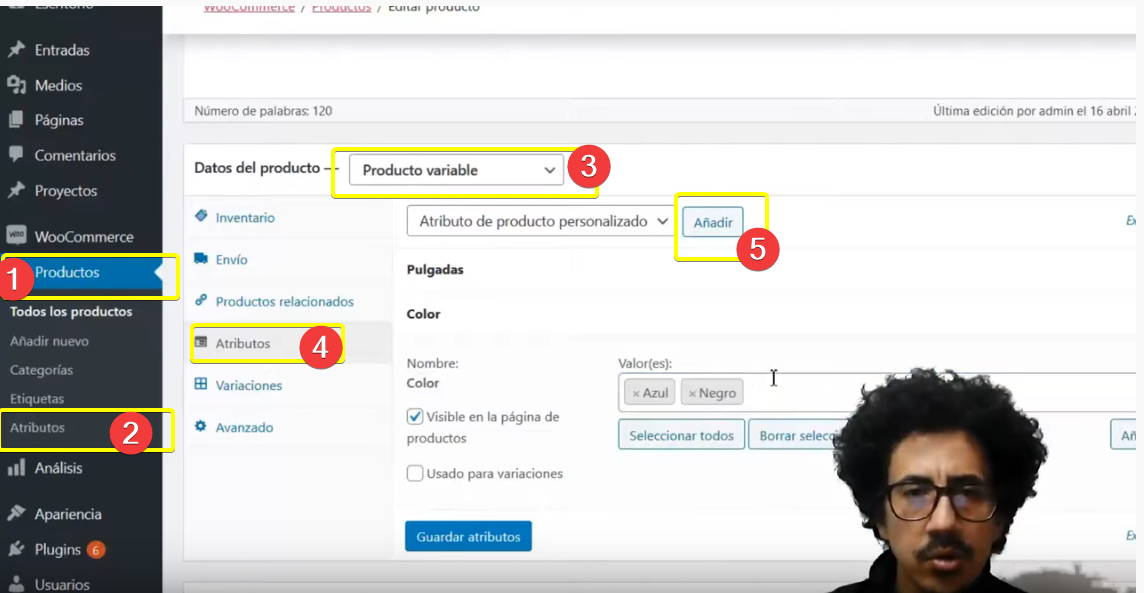
Task: Click the Entradas pin icon
Action: tap(16, 50)
